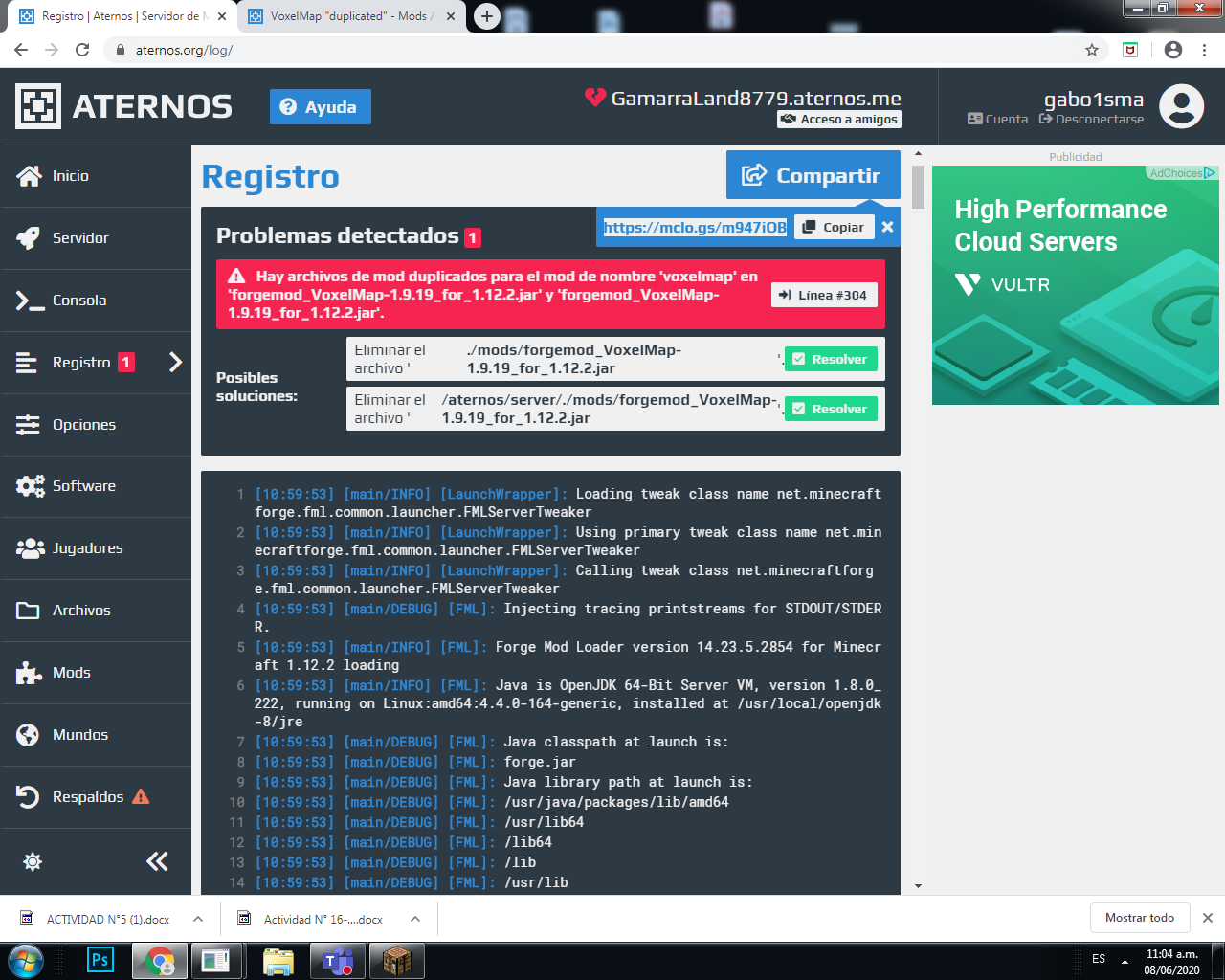Open the Chrome profile icon
Screen dimensions: 1225x980
coord(1173,50)
